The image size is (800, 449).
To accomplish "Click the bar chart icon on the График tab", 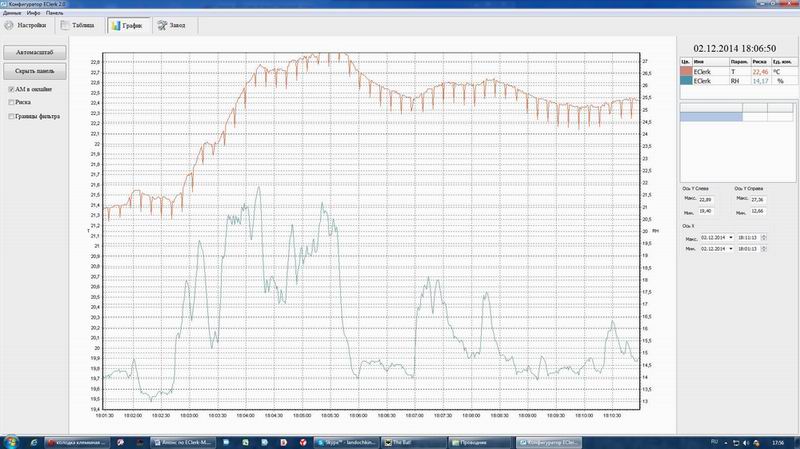I will (115, 25).
